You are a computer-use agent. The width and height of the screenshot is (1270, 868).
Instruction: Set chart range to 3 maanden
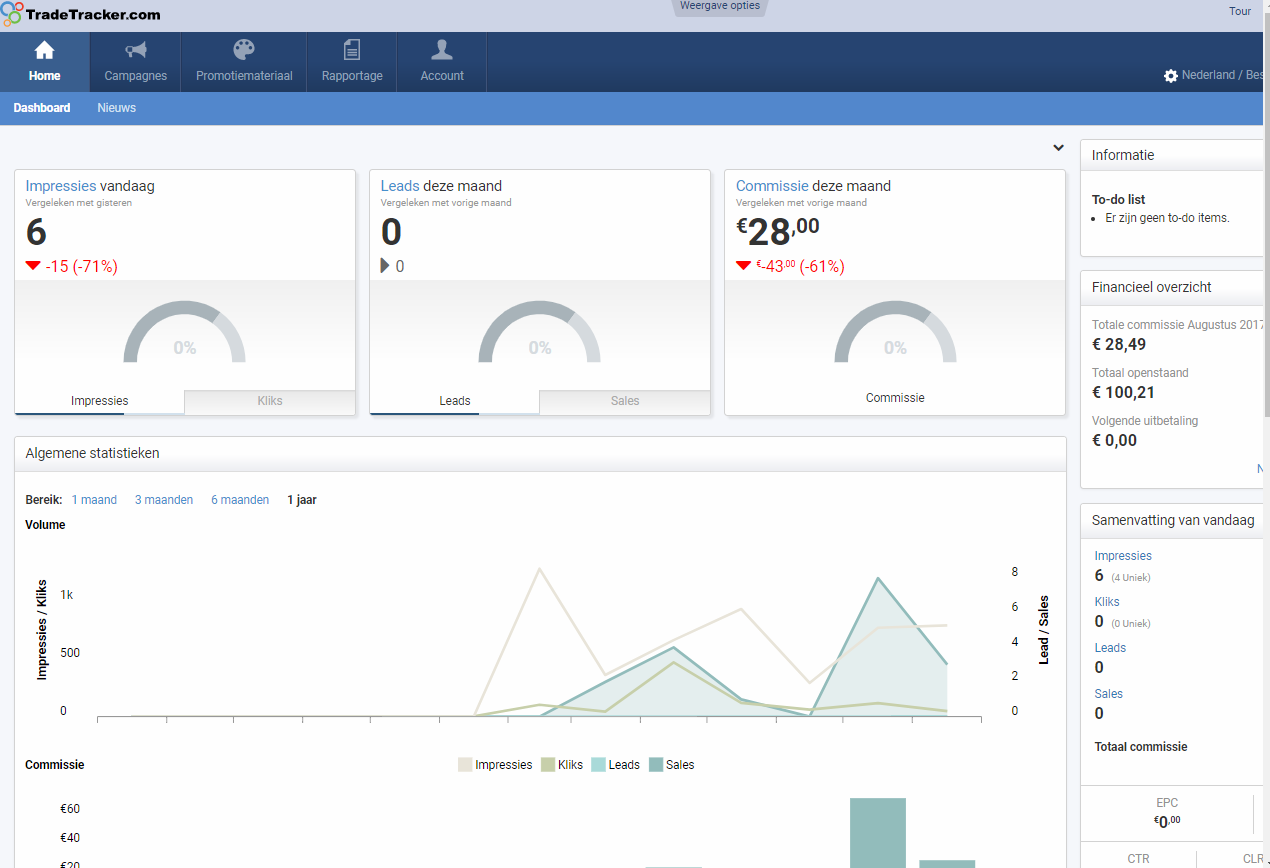(164, 500)
